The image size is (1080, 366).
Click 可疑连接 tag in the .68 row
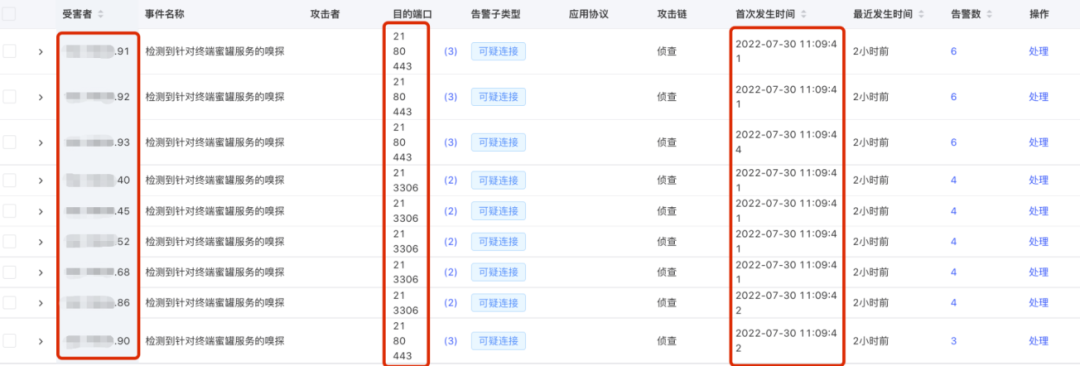point(498,272)
